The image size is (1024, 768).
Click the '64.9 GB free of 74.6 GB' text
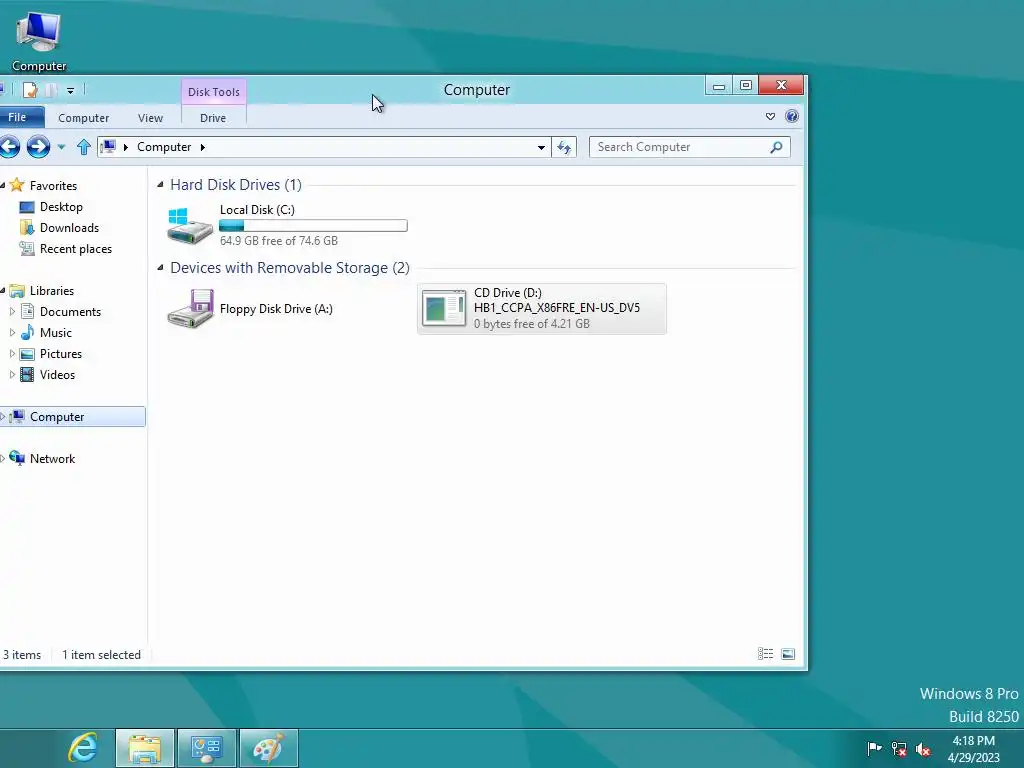(x=279, y=241)
